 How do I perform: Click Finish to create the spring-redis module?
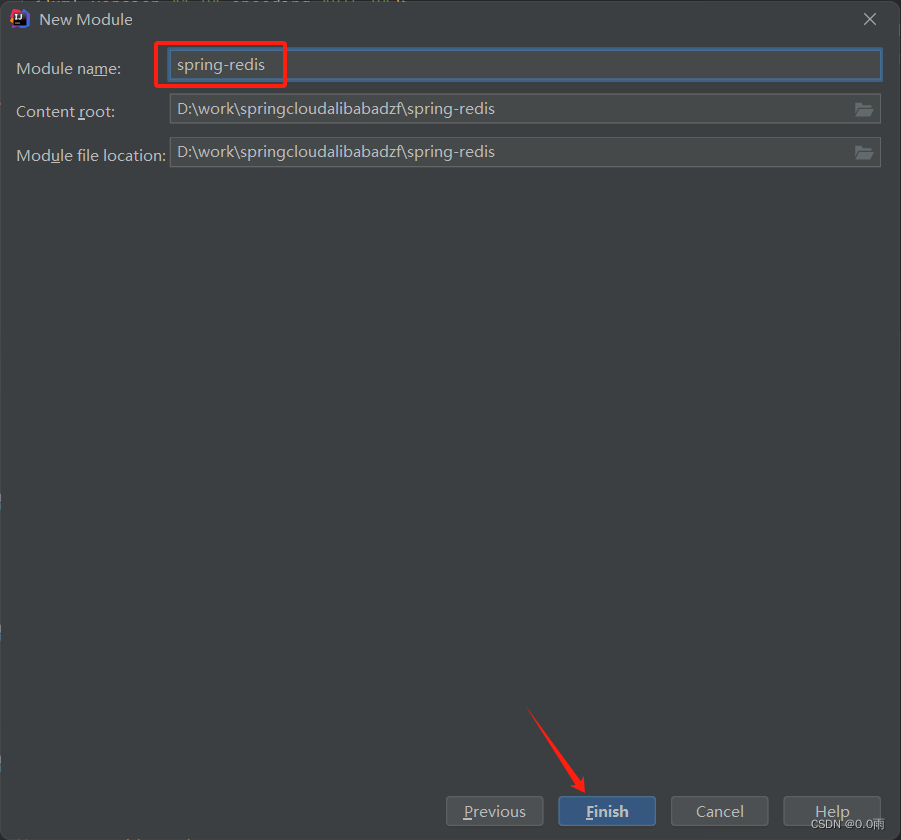[606, 811]
